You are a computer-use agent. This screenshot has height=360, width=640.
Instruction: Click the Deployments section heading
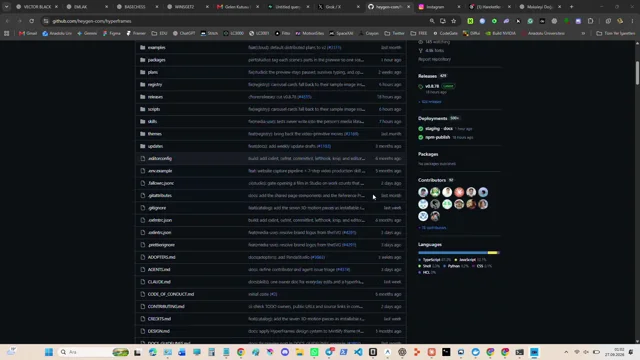[x=433, y=119]
